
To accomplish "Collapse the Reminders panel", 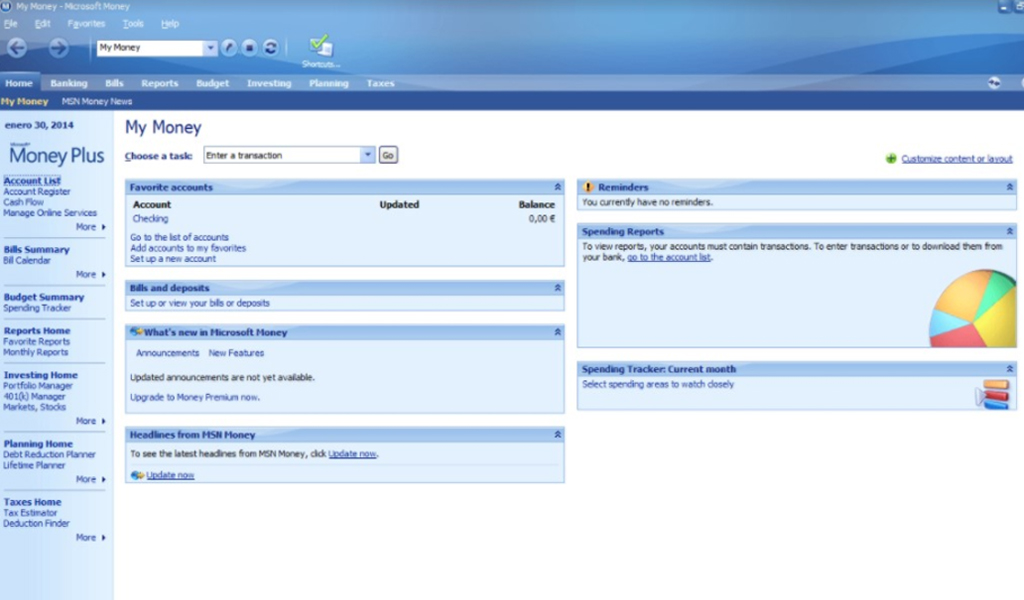I will (x=1009, y=186).
